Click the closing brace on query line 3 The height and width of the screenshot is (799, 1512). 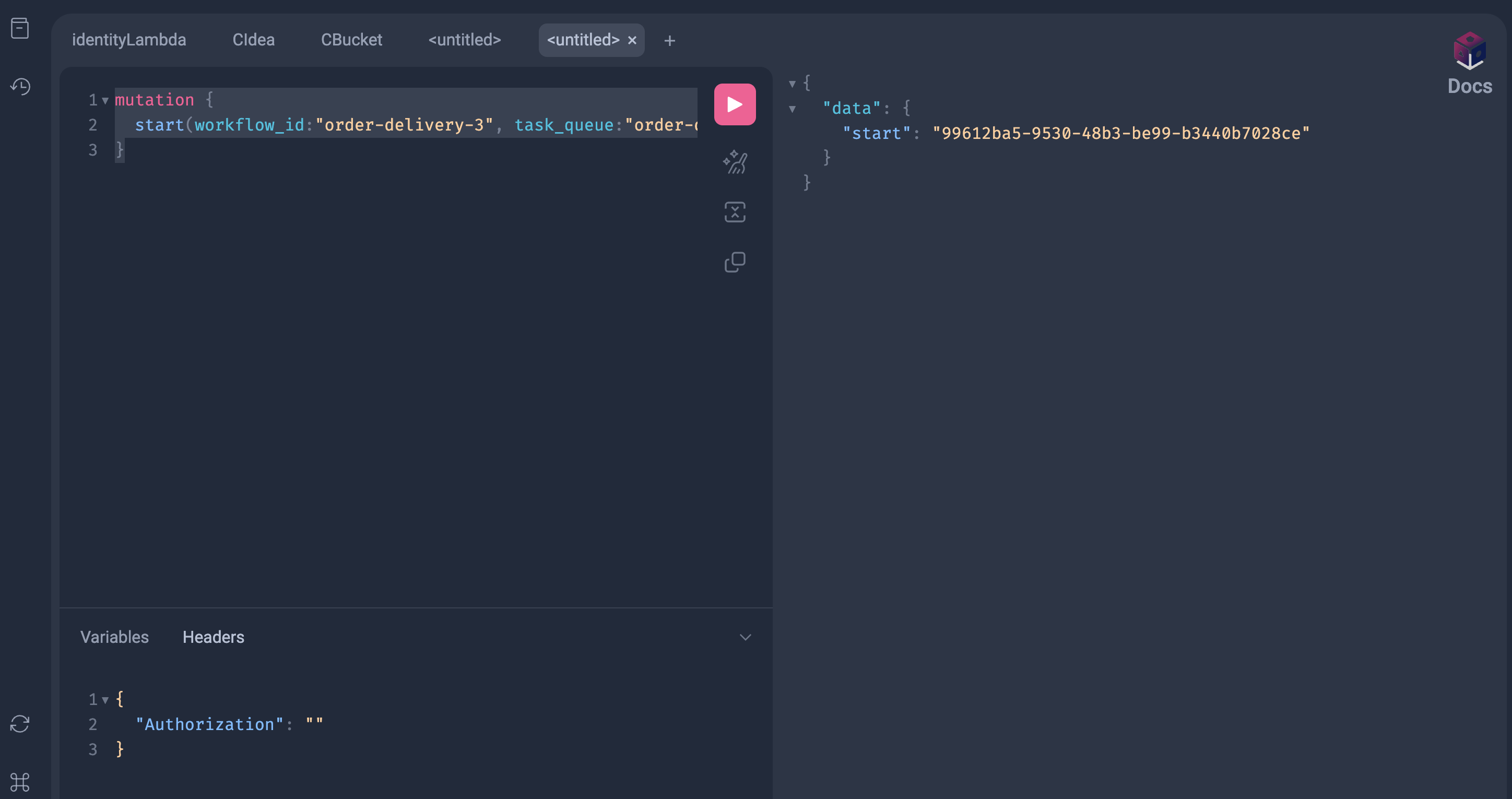tap(120, 150)
